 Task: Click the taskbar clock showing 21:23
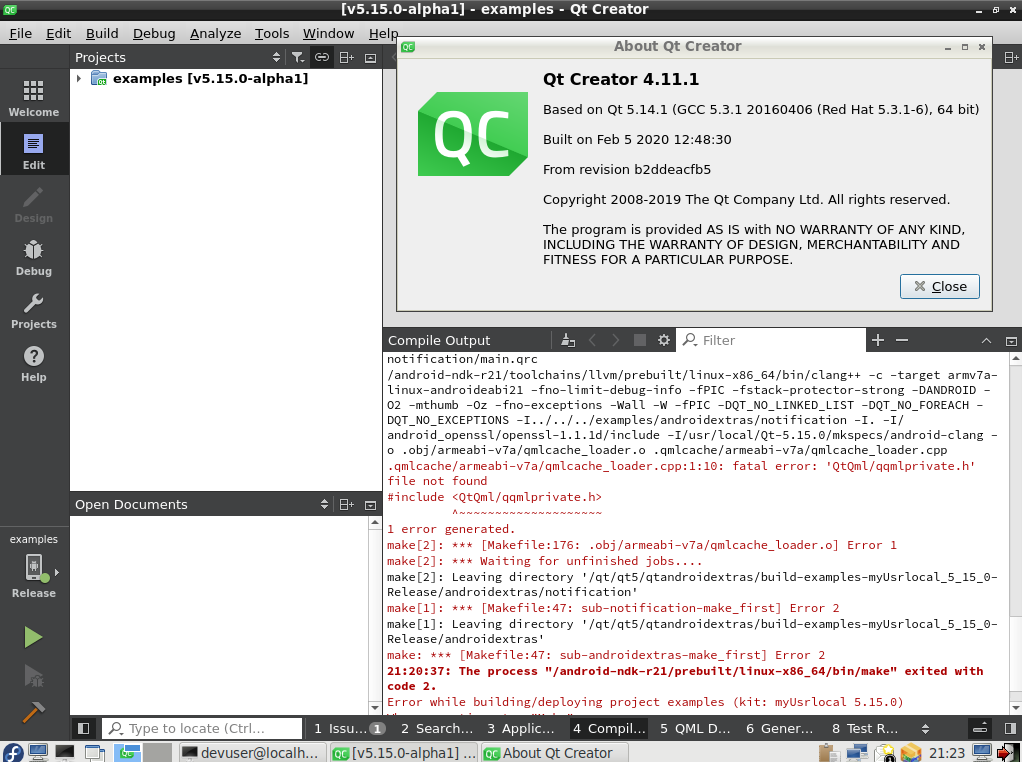[x=946, y=753]
